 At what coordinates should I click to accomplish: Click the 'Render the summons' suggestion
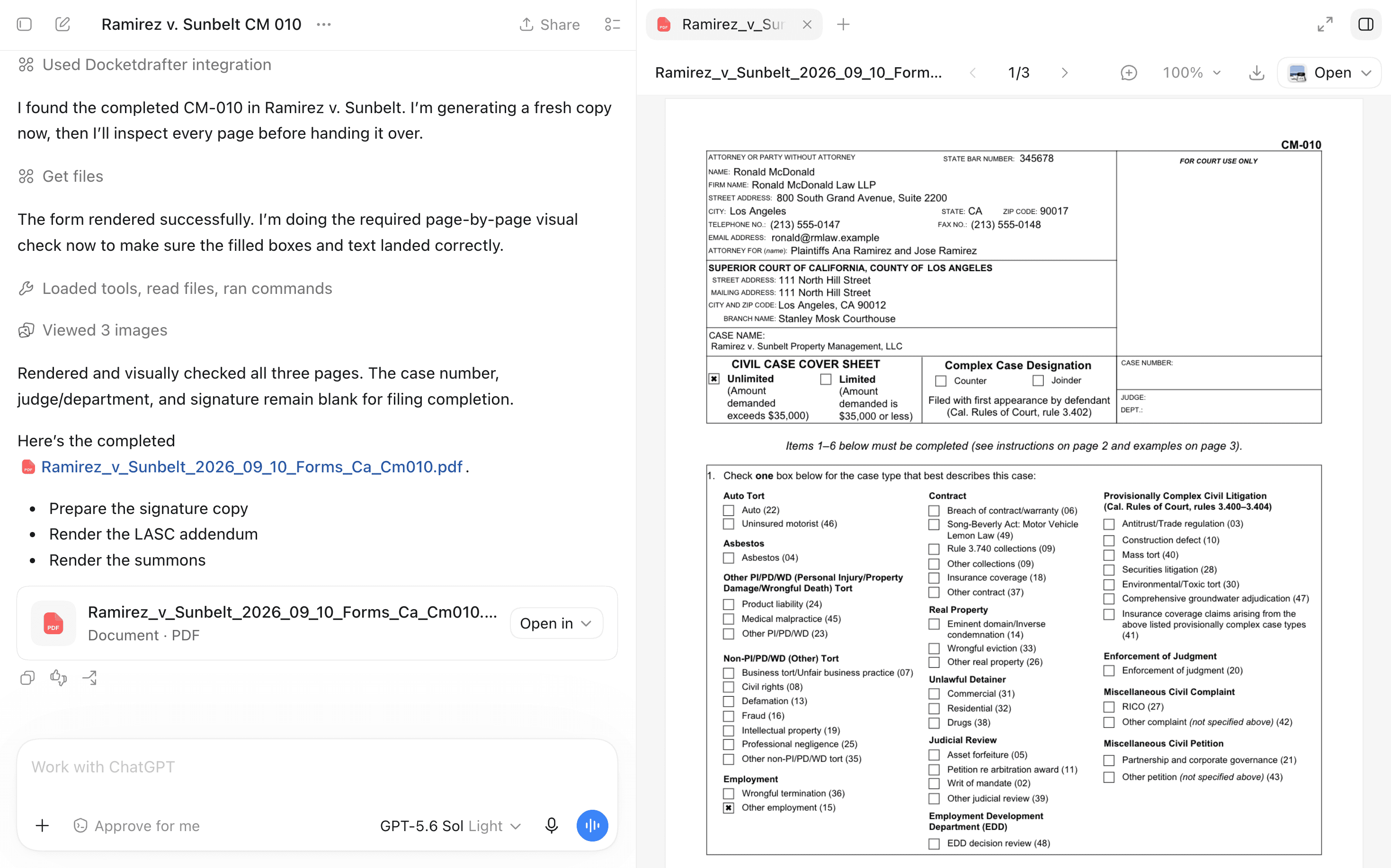point(127,560)
